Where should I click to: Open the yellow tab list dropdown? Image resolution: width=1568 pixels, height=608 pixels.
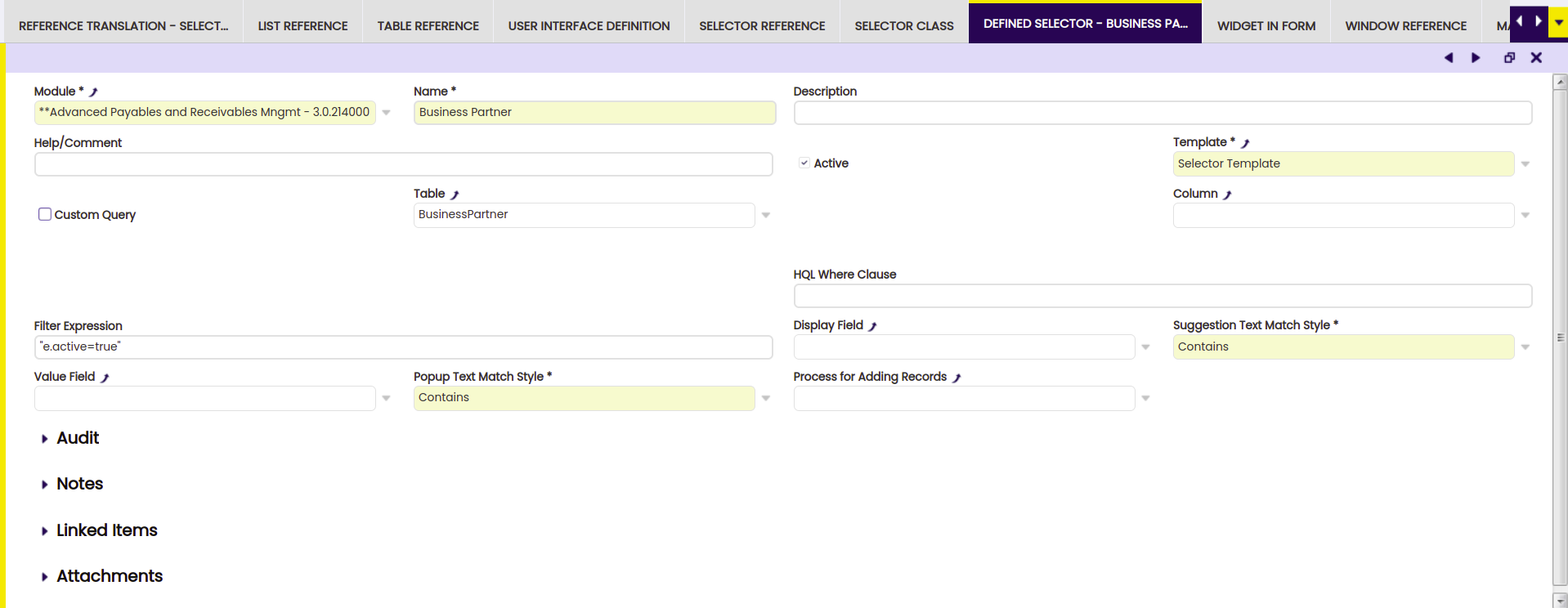(x=1558, y=22)
